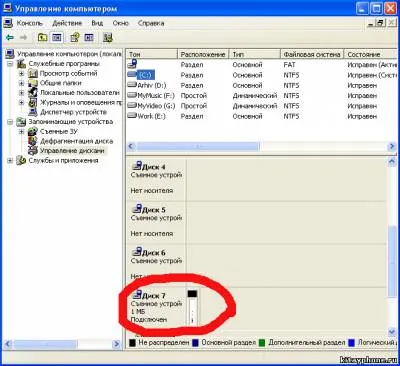Click the Диск 7 removable device icon

coord(137,295)
